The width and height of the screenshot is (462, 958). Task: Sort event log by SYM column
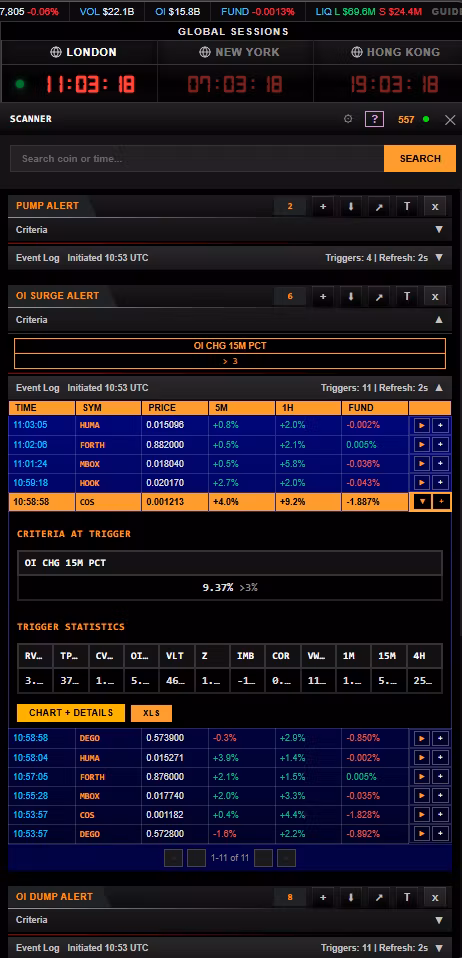point(108,408)
